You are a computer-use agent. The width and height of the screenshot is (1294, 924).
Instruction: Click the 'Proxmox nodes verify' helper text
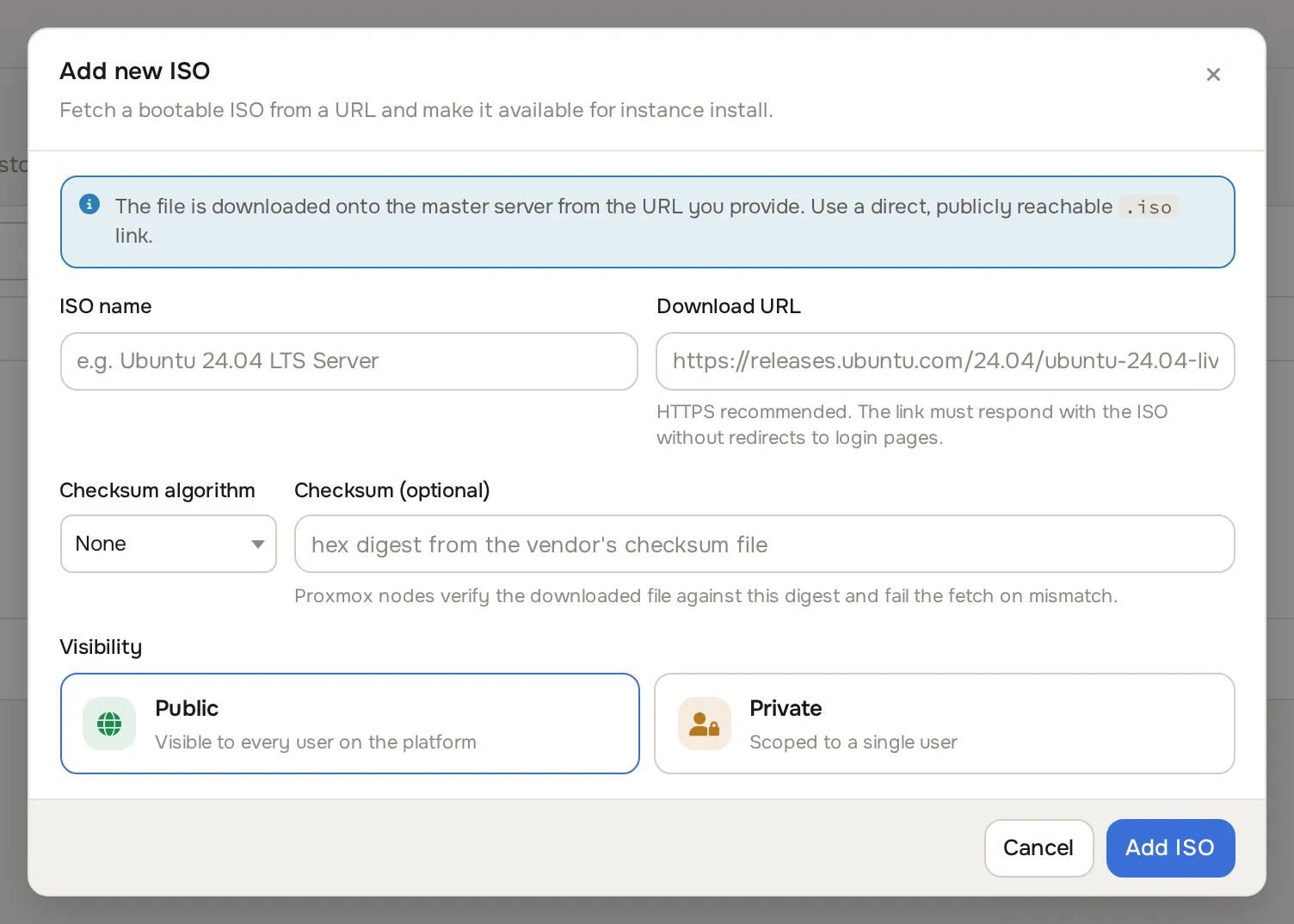706,596
